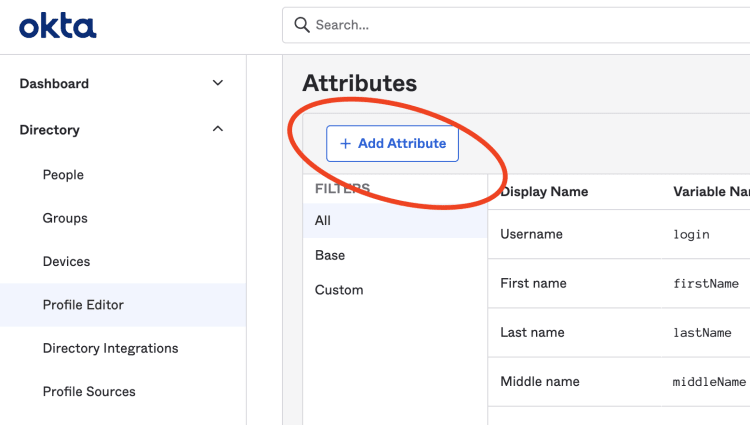The image size is (750, 425).
Task: Open the Dashboard section
Action: [54, 84]
